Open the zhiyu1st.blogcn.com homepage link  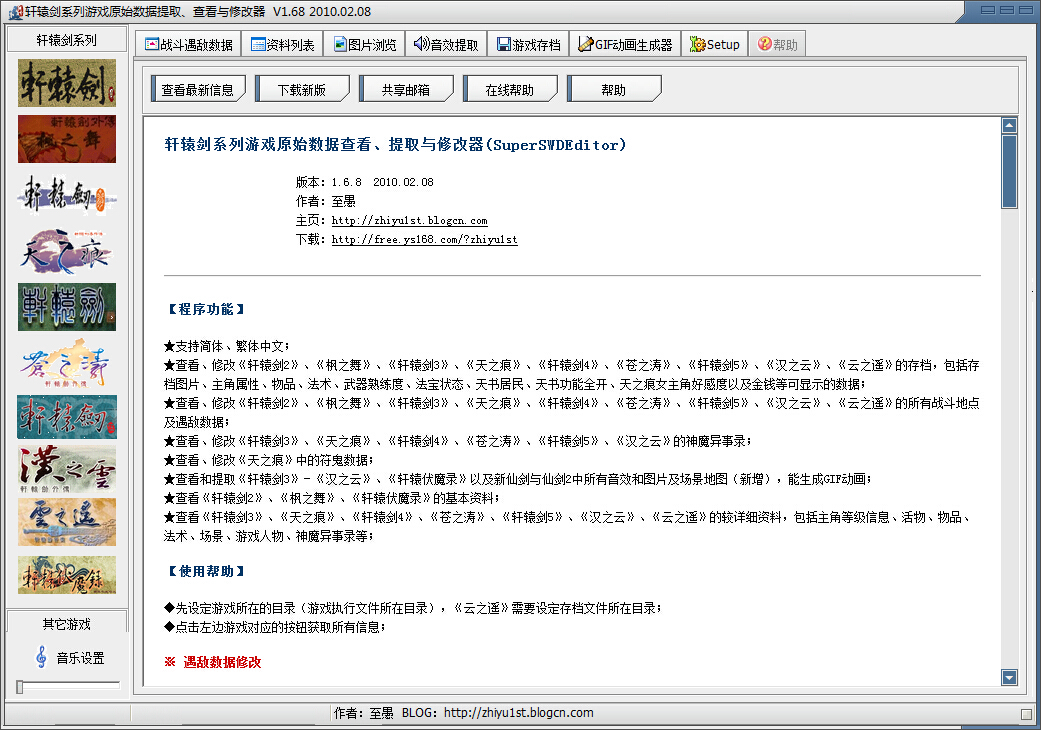pyautogui.click(x=410, y=220)
